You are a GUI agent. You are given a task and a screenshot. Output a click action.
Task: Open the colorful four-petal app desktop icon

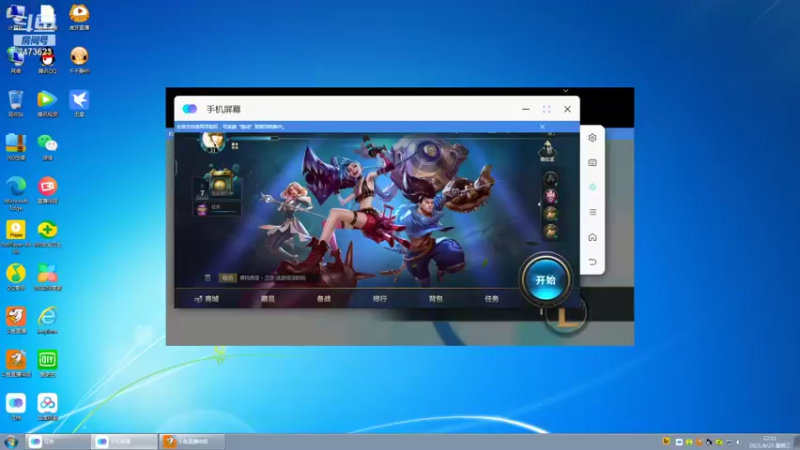[47, 277]
